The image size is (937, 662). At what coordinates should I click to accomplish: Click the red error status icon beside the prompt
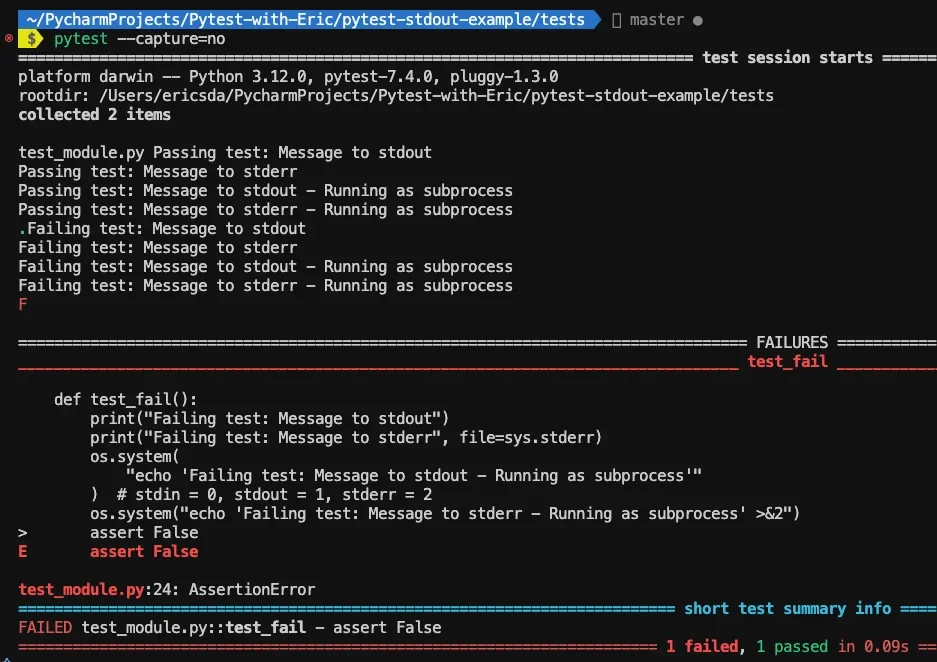click(x=8, y=39)
